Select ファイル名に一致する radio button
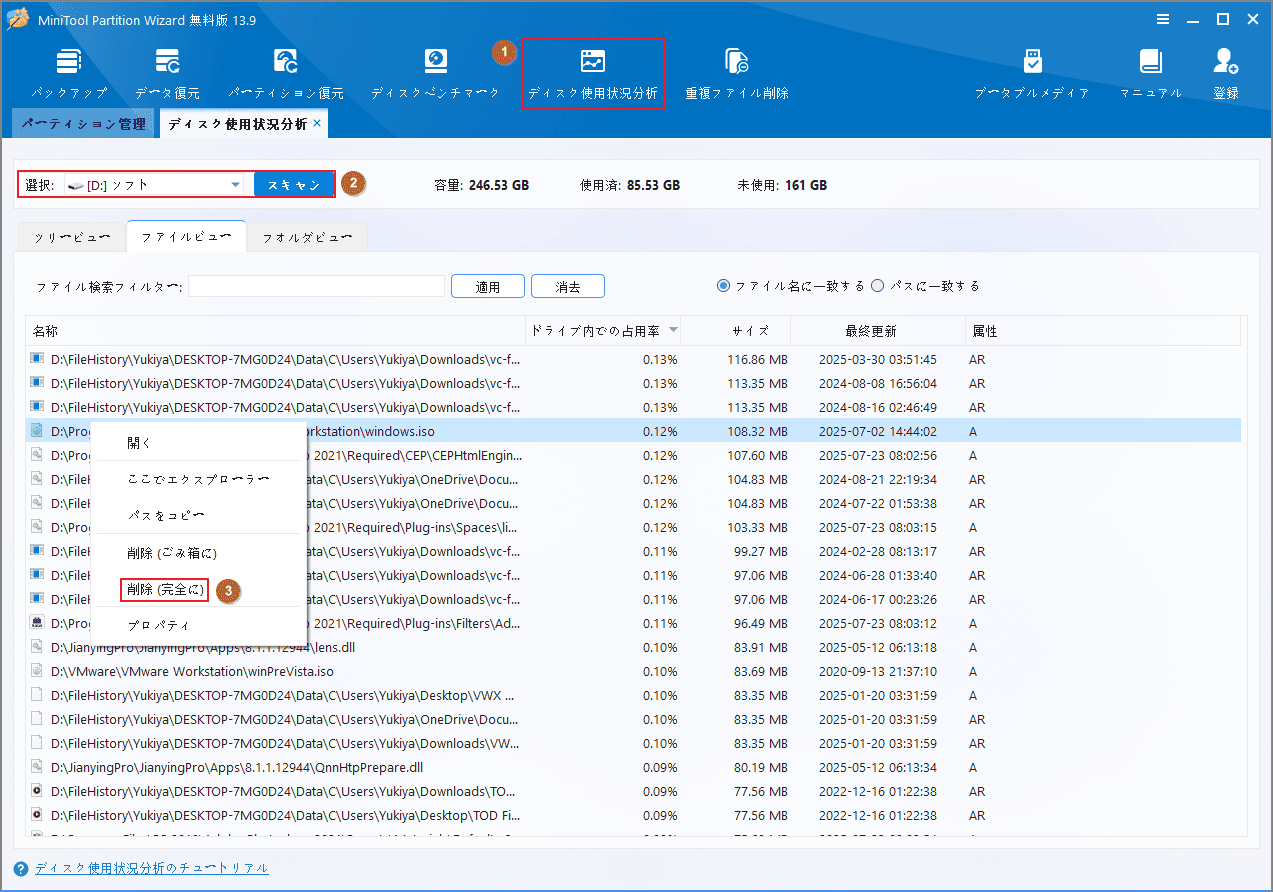1273x892 pixels. [724, 286]
